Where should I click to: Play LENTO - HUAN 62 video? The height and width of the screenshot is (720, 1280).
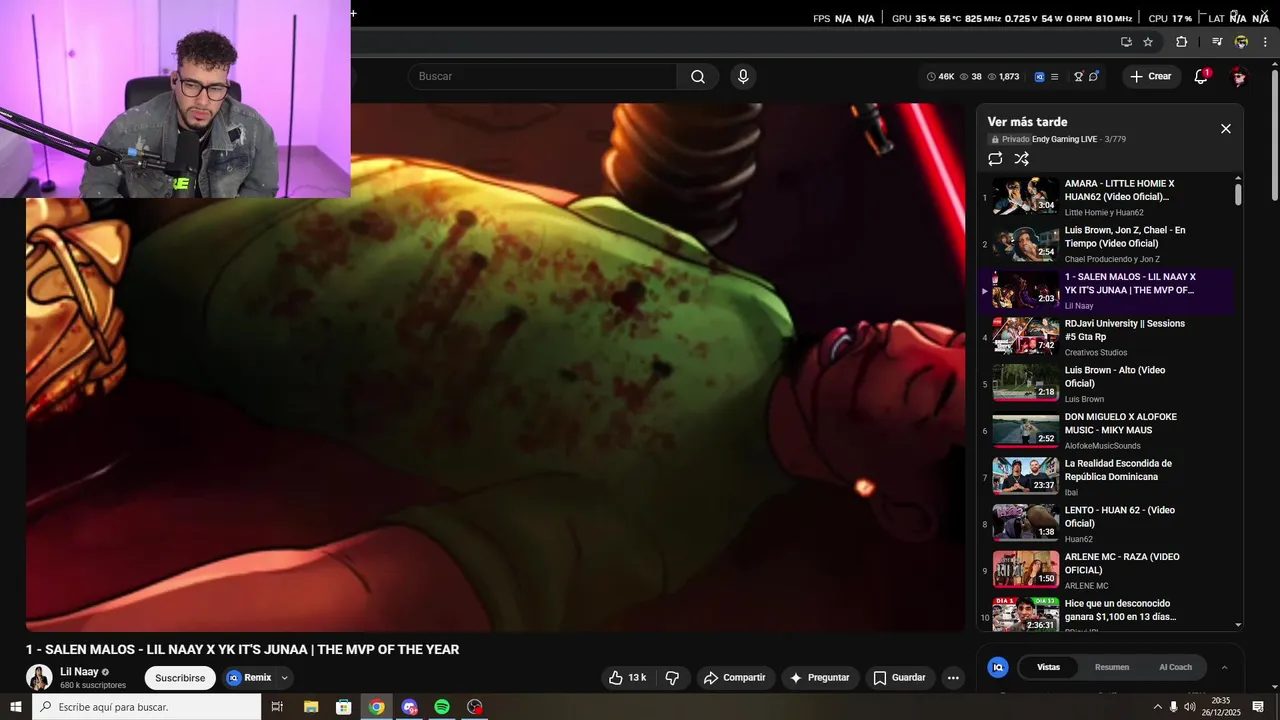tap(1105, 524)
